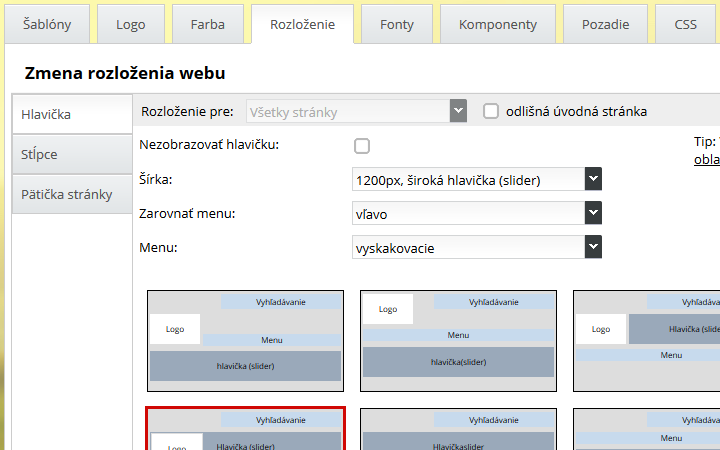720x450 pixels.
Task: Choose the Hlavičkaslider layout thumbnail in second row
Action: [458, 429]
